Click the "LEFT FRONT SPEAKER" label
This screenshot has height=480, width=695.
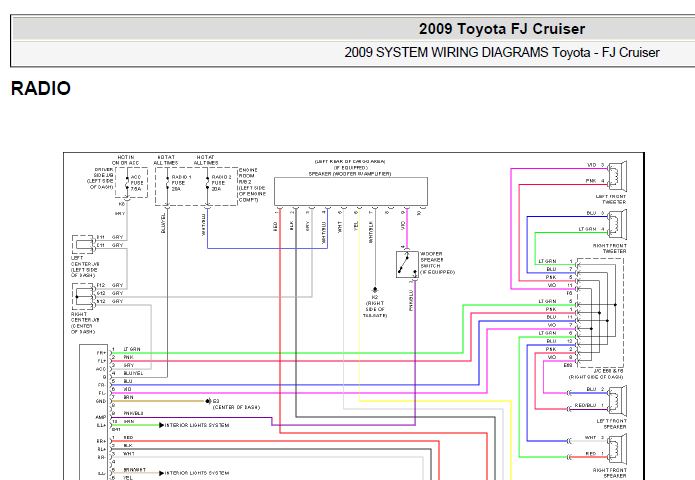612,424
